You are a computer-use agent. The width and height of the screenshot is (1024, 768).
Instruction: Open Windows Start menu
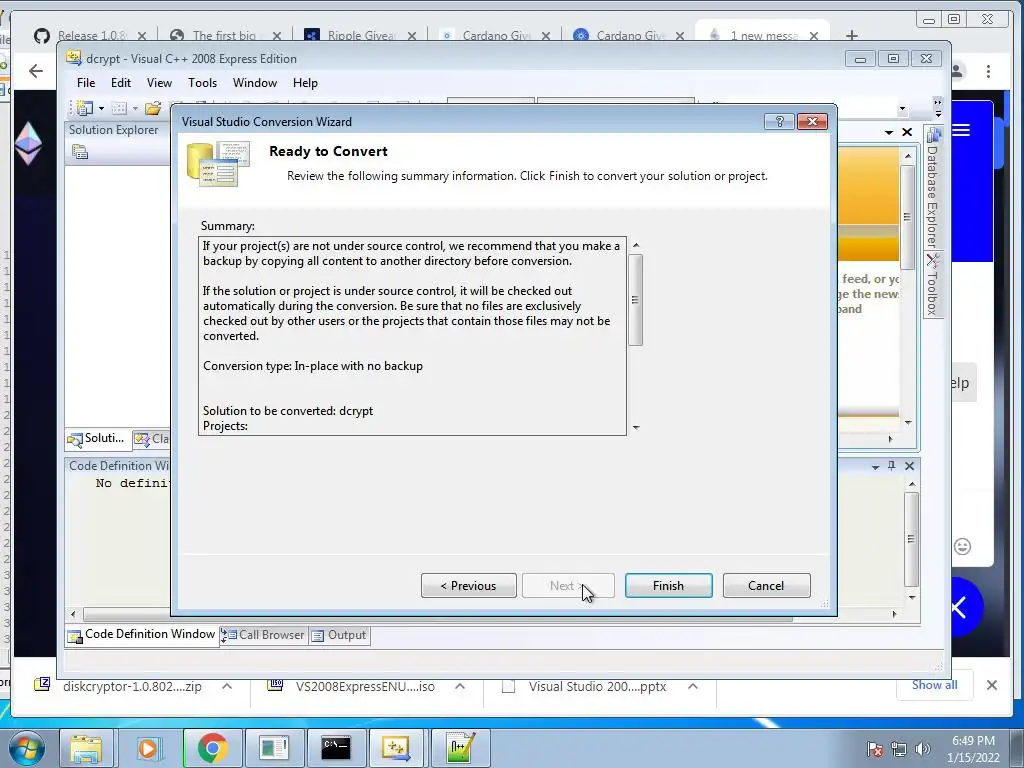click(x=27, y=748)
